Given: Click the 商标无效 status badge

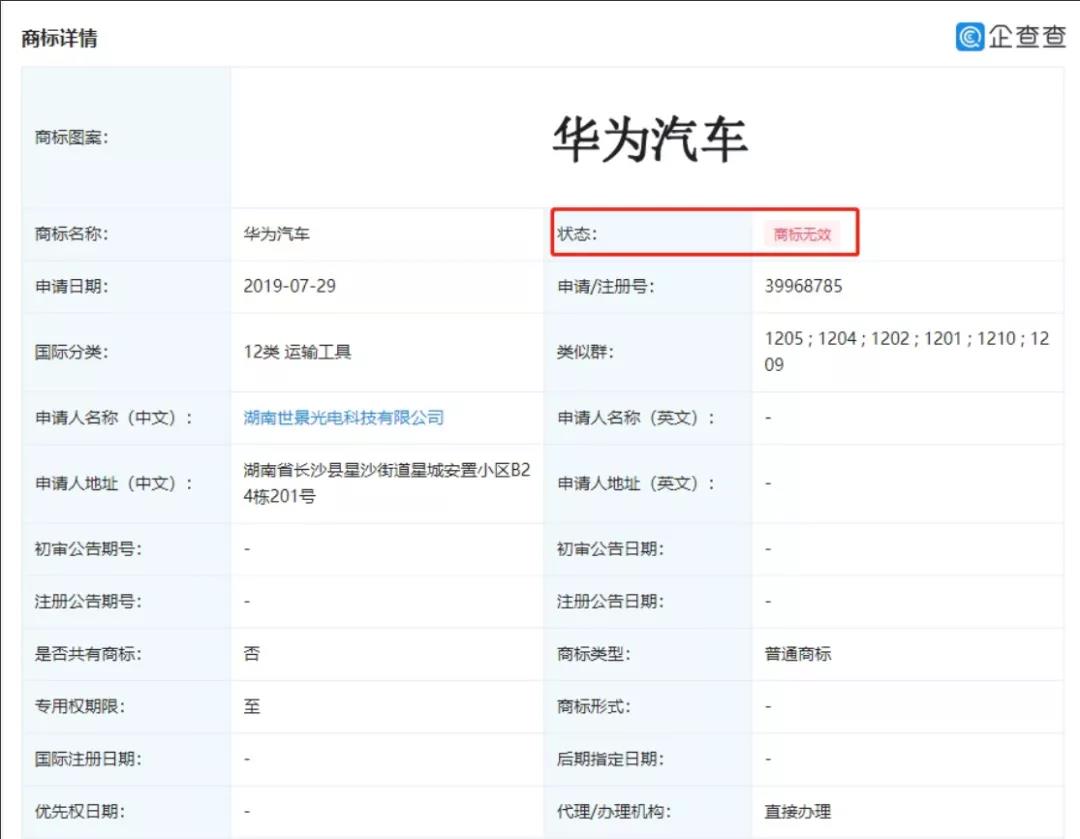Looking at the screenshot, I should click(x=802, y=234).
